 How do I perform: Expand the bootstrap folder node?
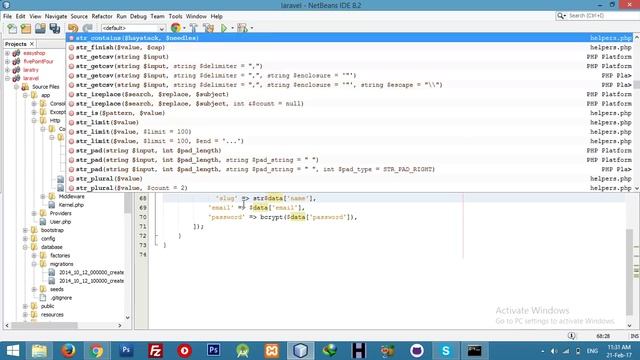[x=25, y=230]
